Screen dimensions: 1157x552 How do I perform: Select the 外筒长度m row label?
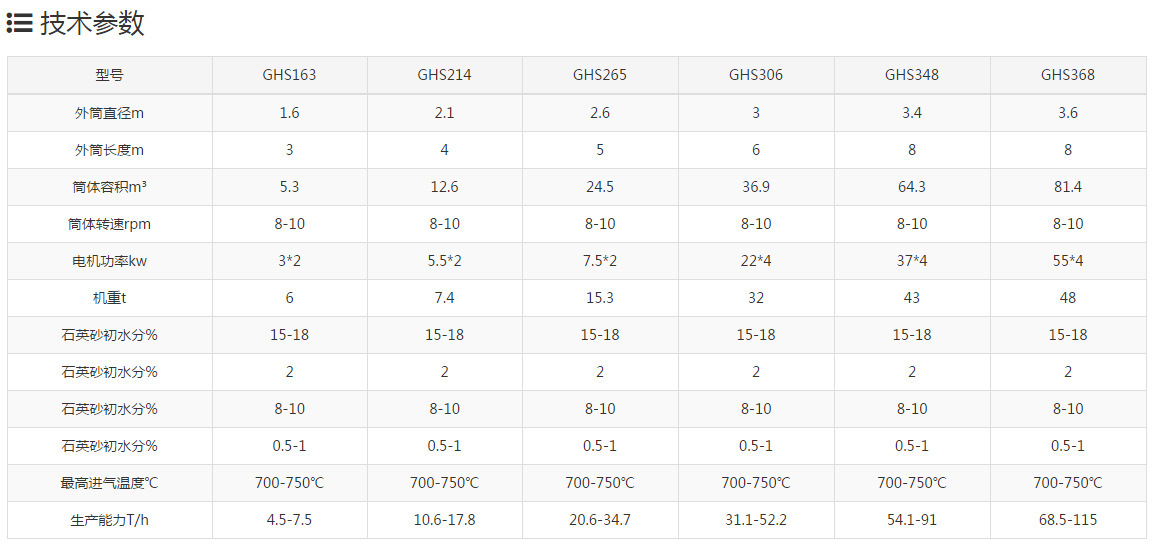(109, 150)
